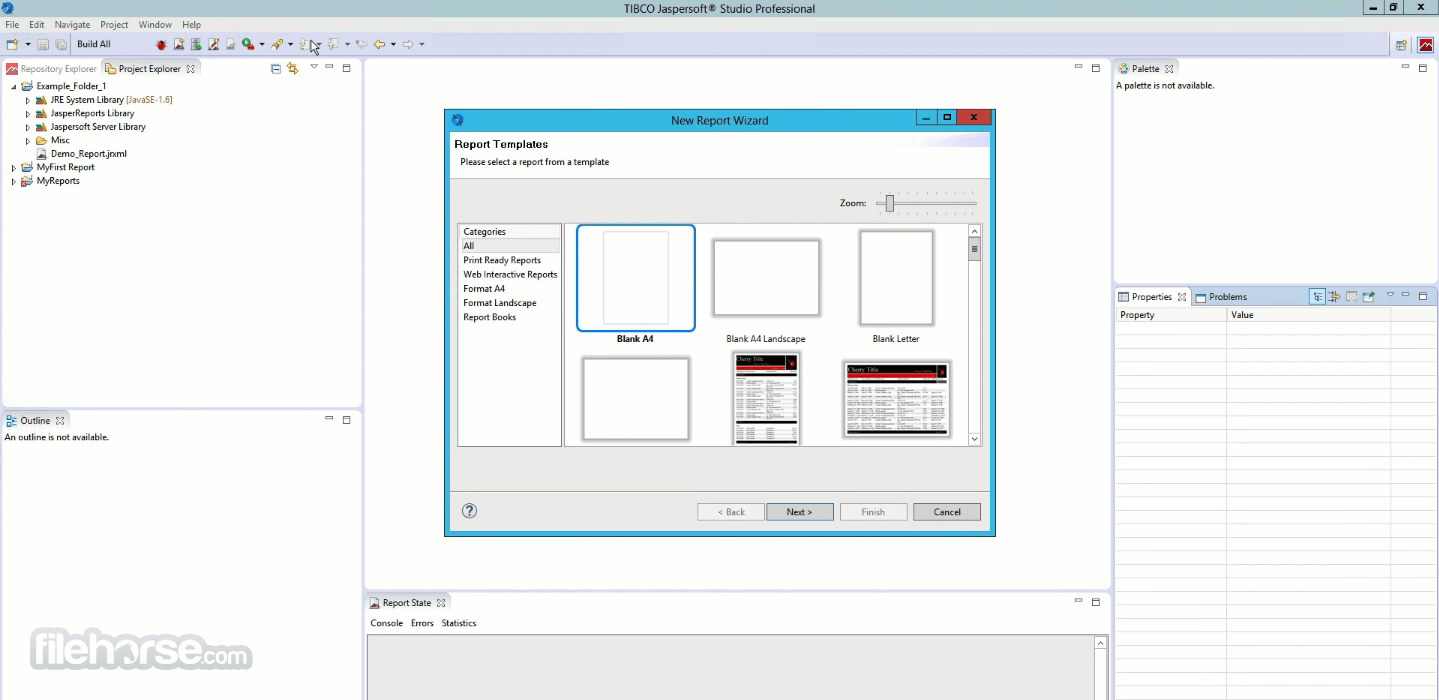This screenshot has width=1439, height=700.
Task: Click the Cancel button in wizard
Action: [x=947, y=512]
